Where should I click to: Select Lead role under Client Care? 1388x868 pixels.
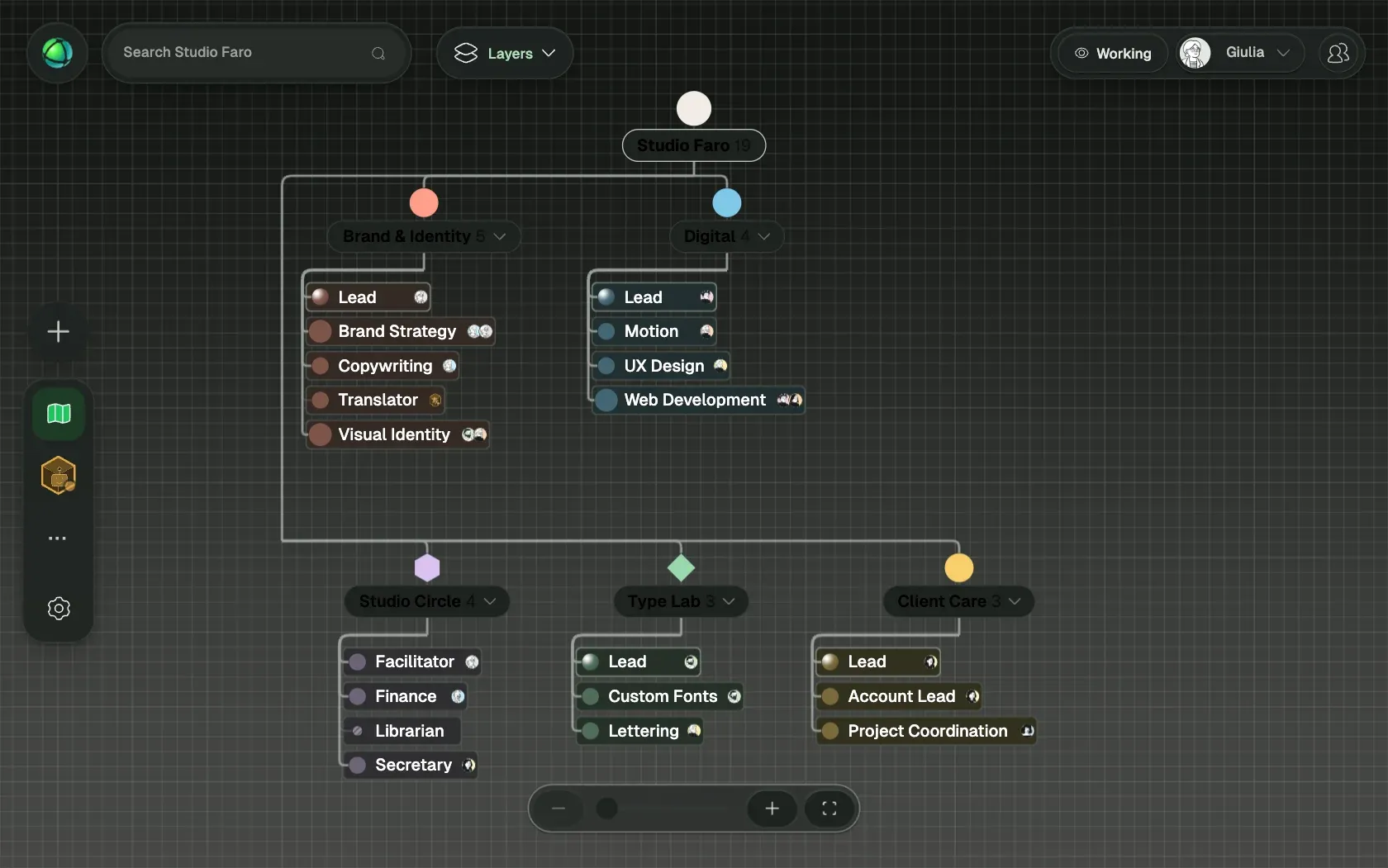878,662
